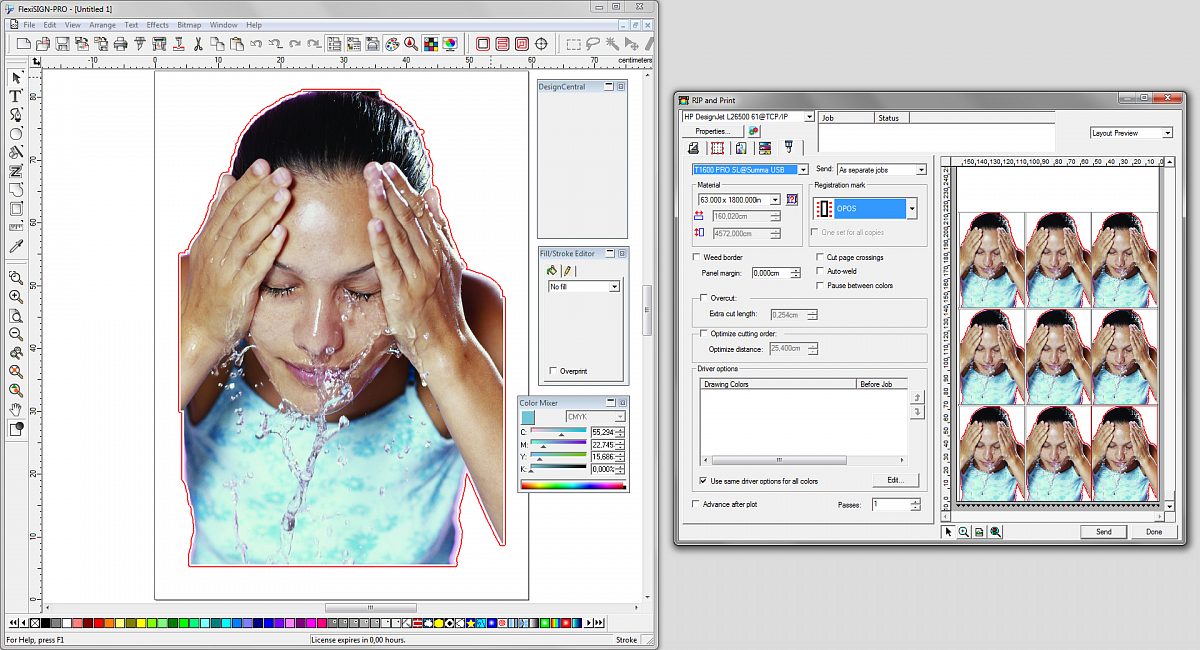
Task: Click the registration target crosshair icon
Action: pos(542,44)
